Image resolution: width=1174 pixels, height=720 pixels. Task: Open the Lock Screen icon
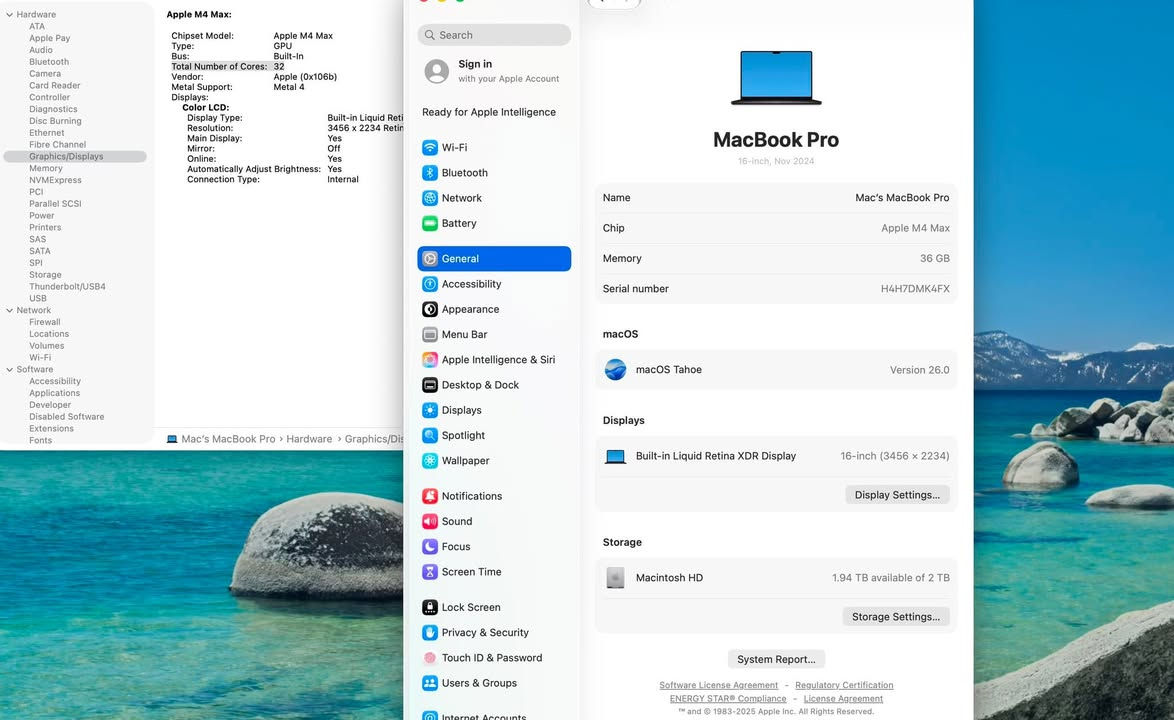430,608
